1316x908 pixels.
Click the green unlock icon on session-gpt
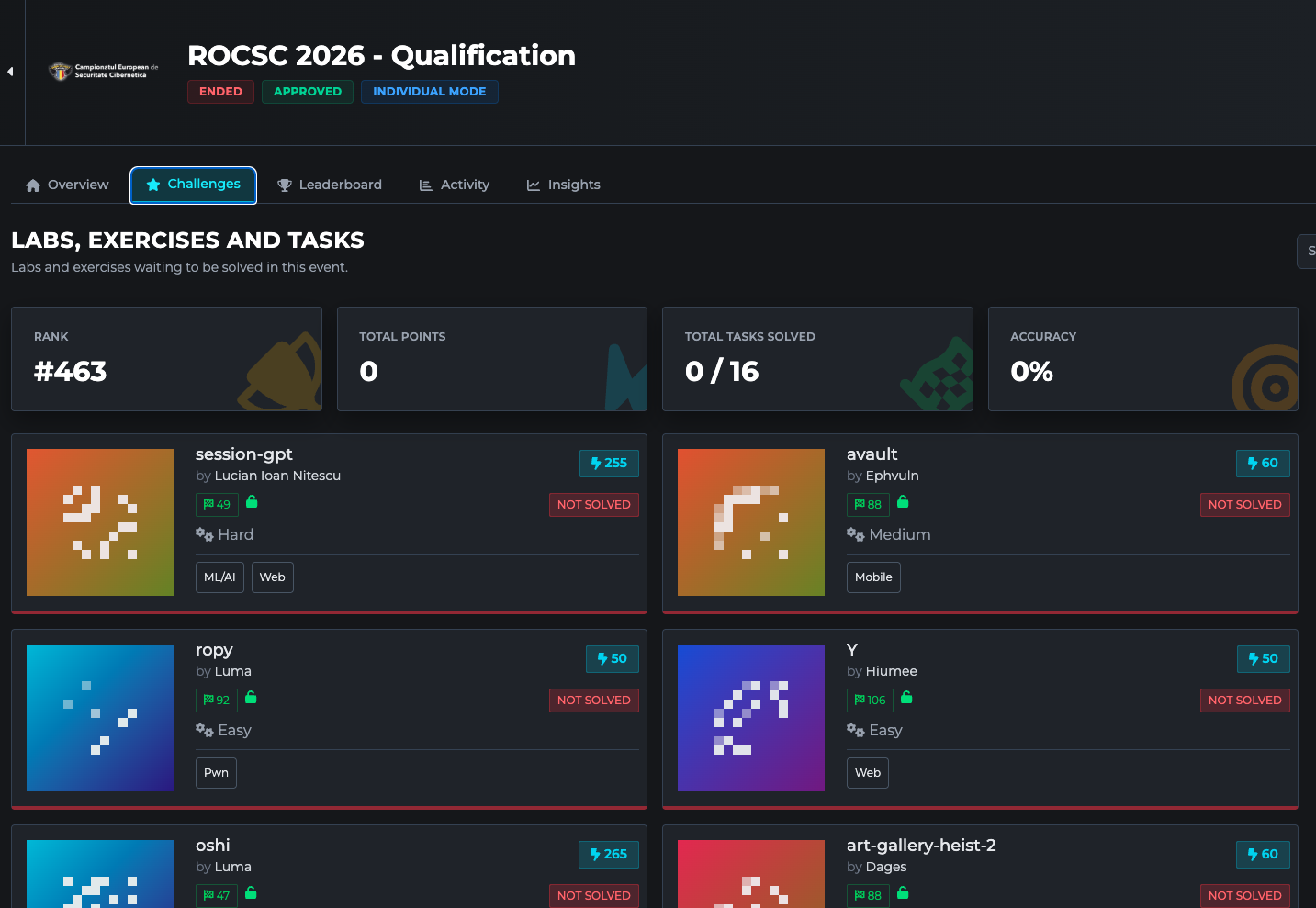coord(252,502)
